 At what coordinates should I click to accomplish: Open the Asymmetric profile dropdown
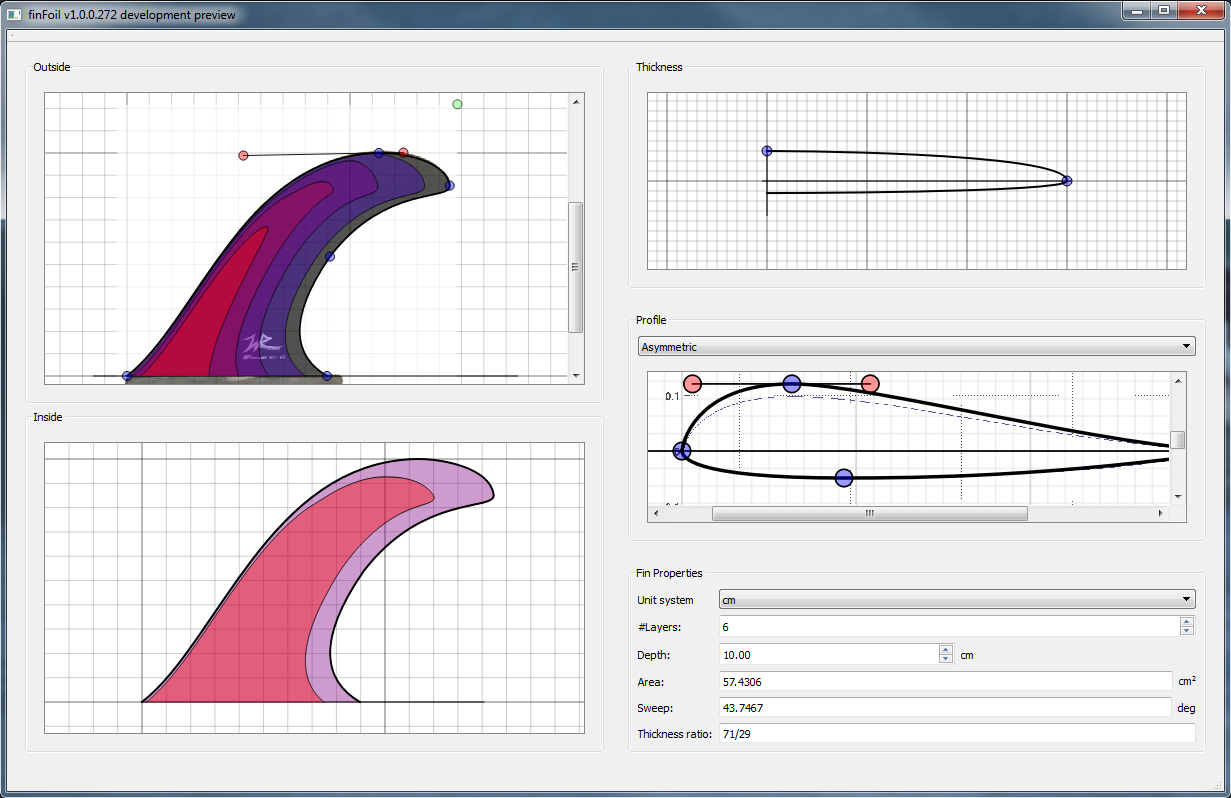(x=1184, y=346)
